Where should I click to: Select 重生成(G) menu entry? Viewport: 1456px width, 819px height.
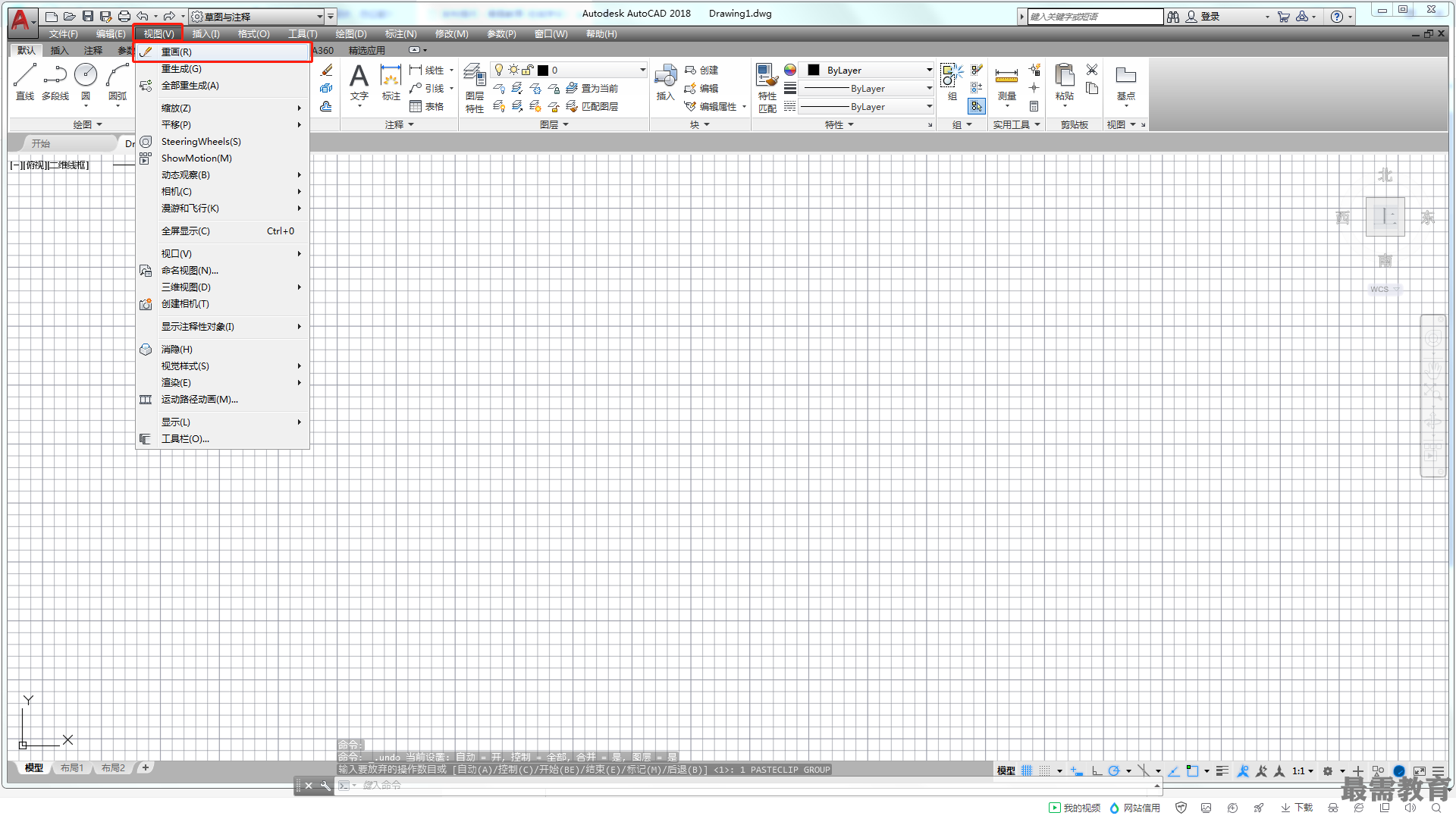click(222, 68)
